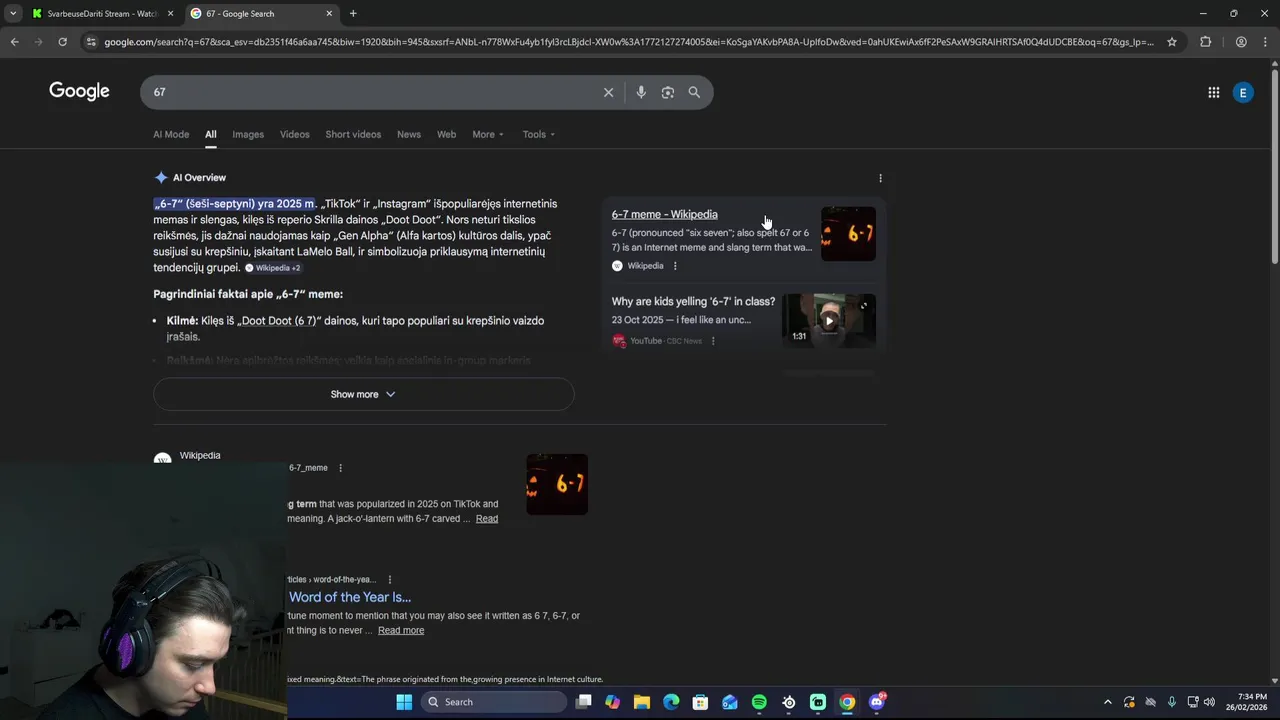Viewport: 1280px width, 720px height.
Task: Open the 6-7 pumpkin thumbnail in Wikipedia card
Action: [x=848, y=234]
